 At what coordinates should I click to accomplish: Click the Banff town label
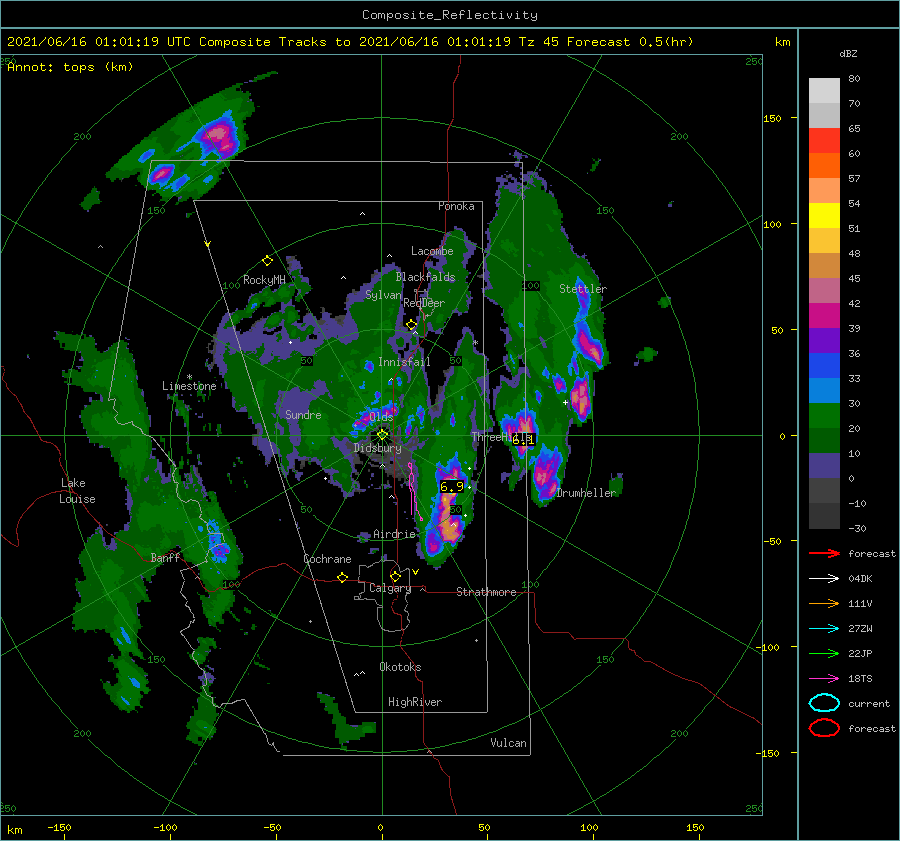click(x=165, y=558)
